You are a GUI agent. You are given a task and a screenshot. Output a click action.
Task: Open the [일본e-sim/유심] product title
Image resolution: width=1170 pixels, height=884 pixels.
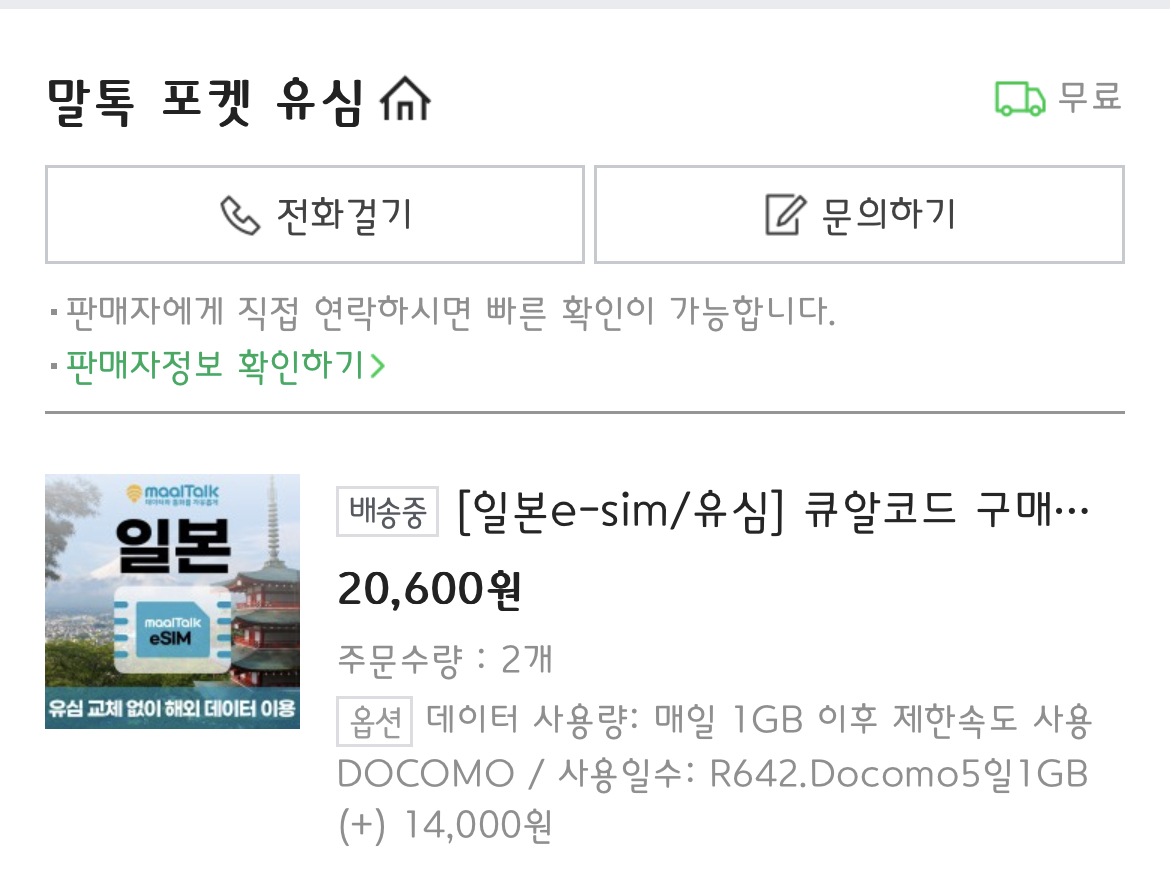(773, 512)
